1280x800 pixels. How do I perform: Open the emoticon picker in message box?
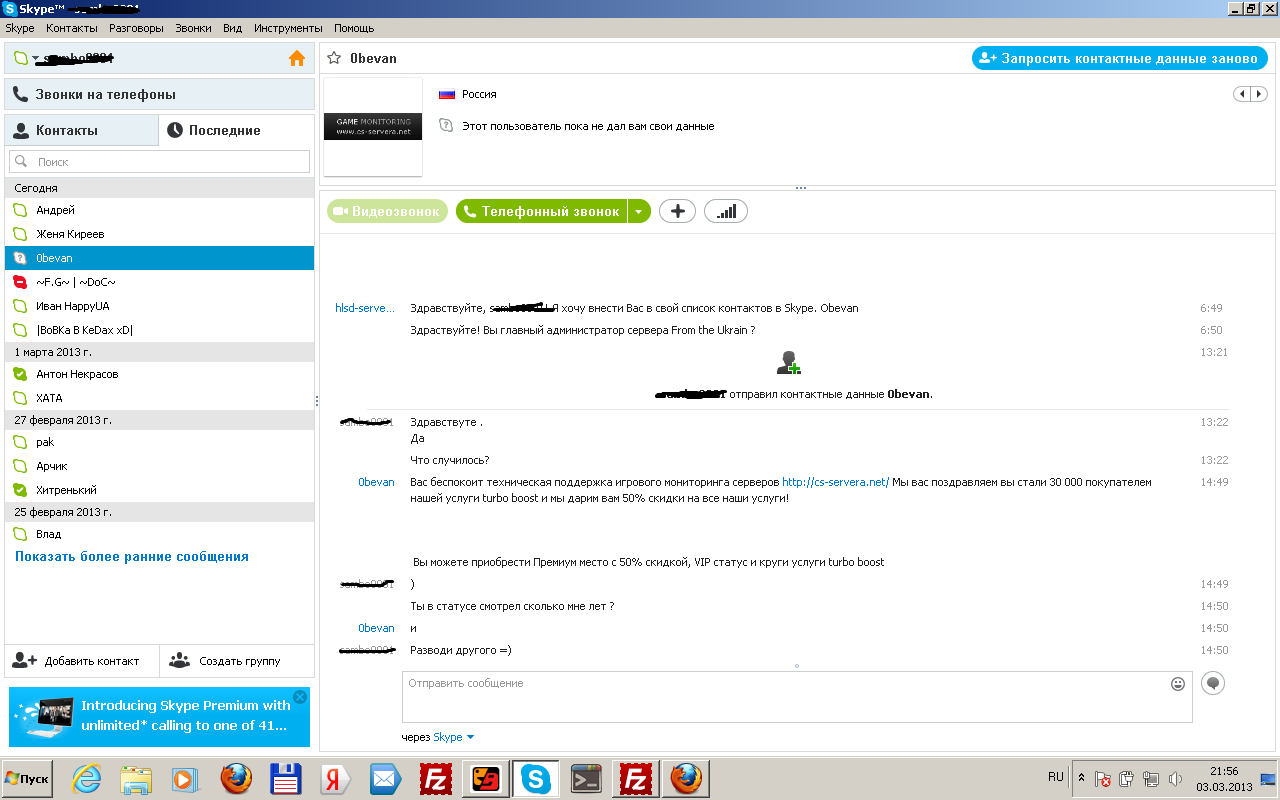tap(1178, 684)
